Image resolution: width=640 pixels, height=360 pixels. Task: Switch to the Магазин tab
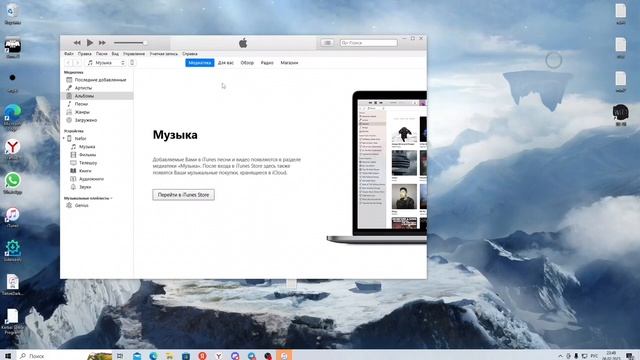click(x=289, y=62)
